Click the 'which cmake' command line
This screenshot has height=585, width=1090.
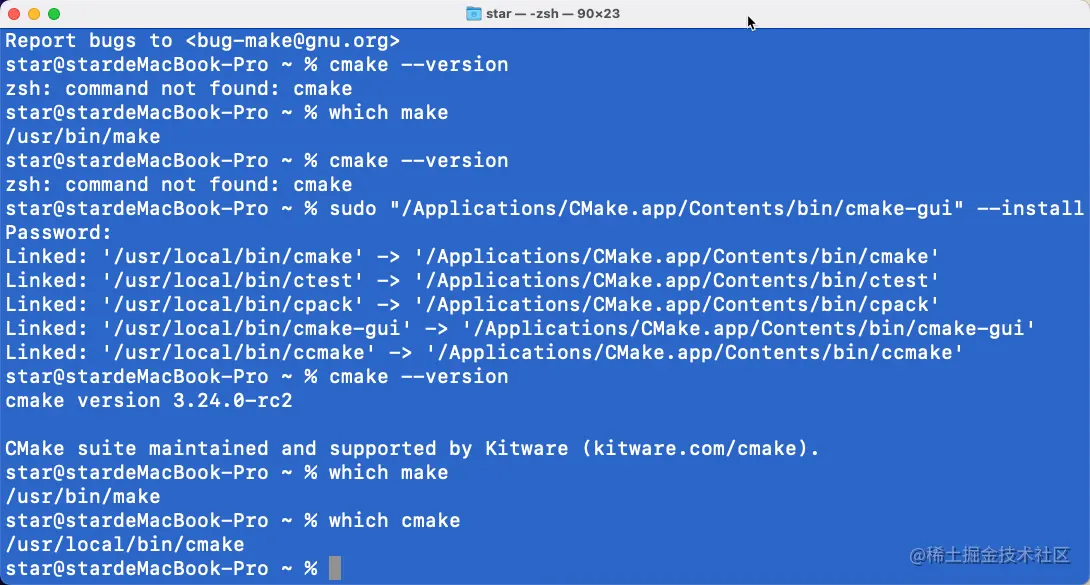[x=233, y=521]
